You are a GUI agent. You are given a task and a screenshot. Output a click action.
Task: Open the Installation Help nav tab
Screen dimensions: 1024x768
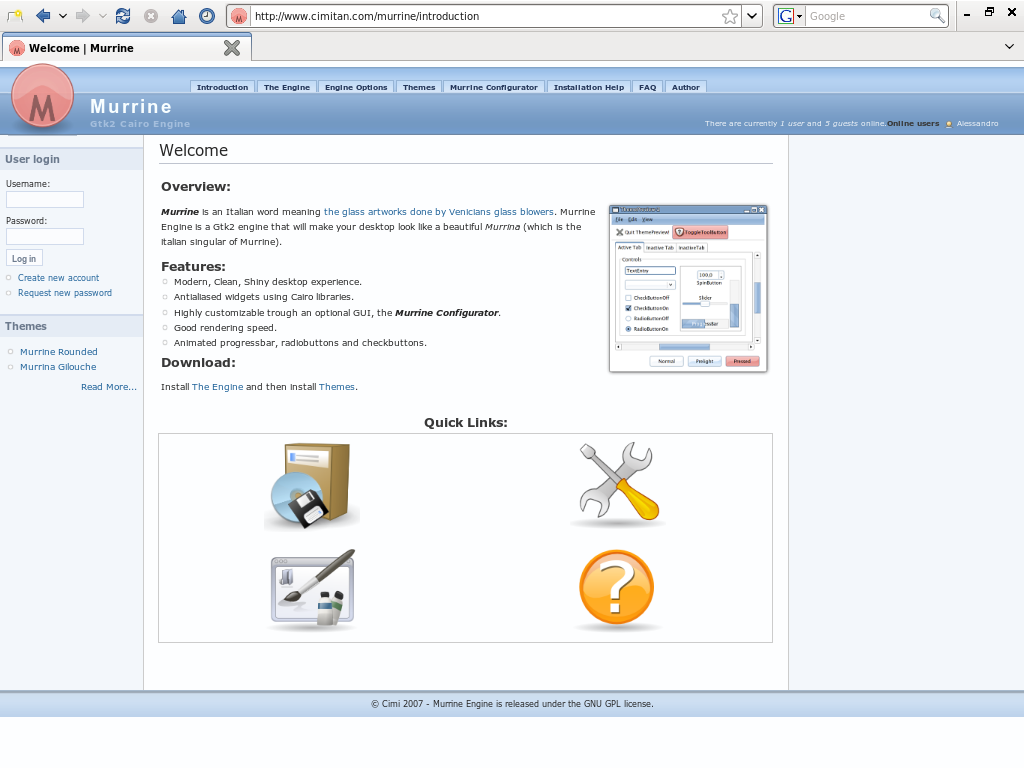pyautogui.click(x=589, y=87)
